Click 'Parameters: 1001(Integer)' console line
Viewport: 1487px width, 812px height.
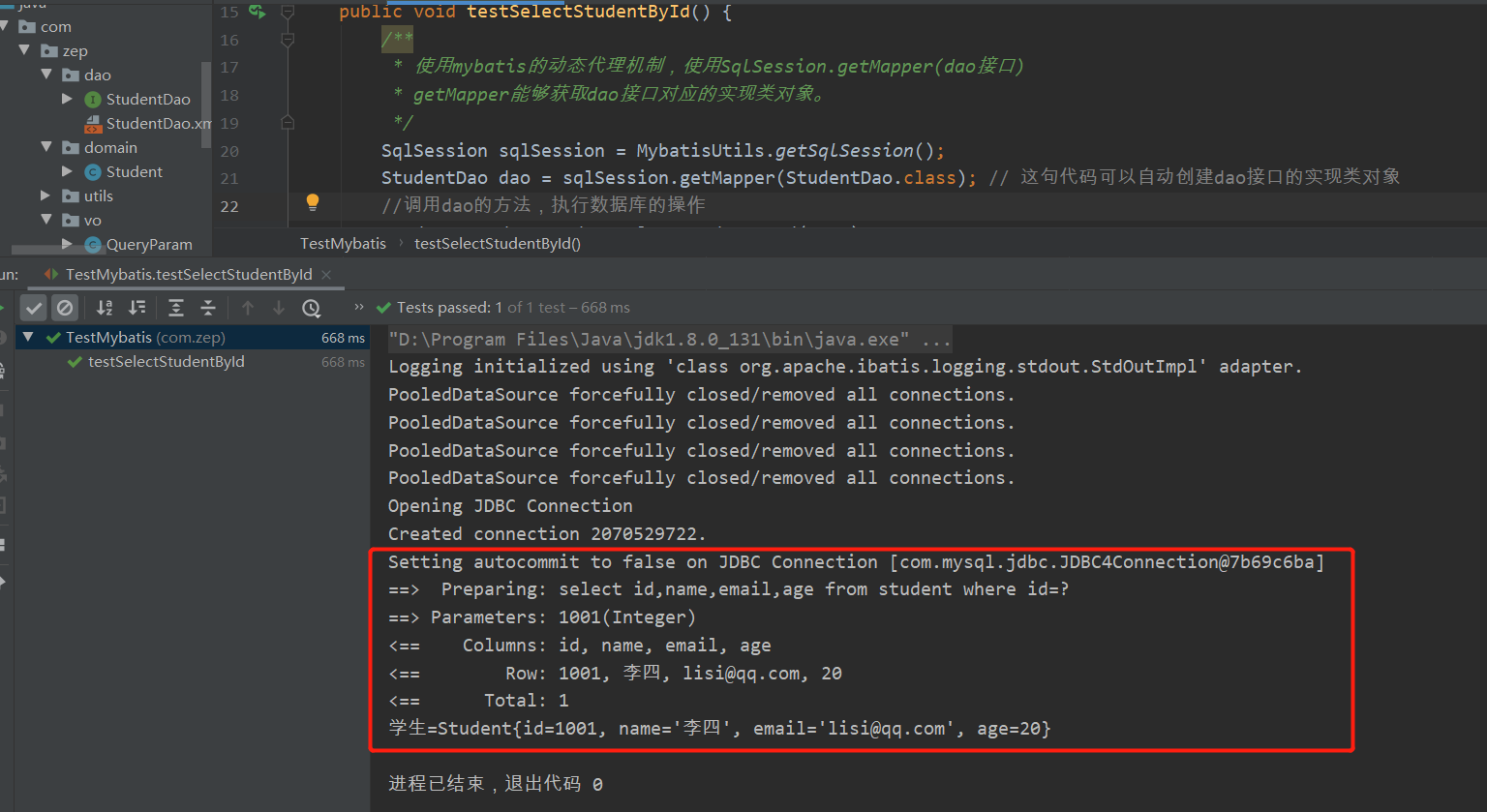click(x=541, y=617)
